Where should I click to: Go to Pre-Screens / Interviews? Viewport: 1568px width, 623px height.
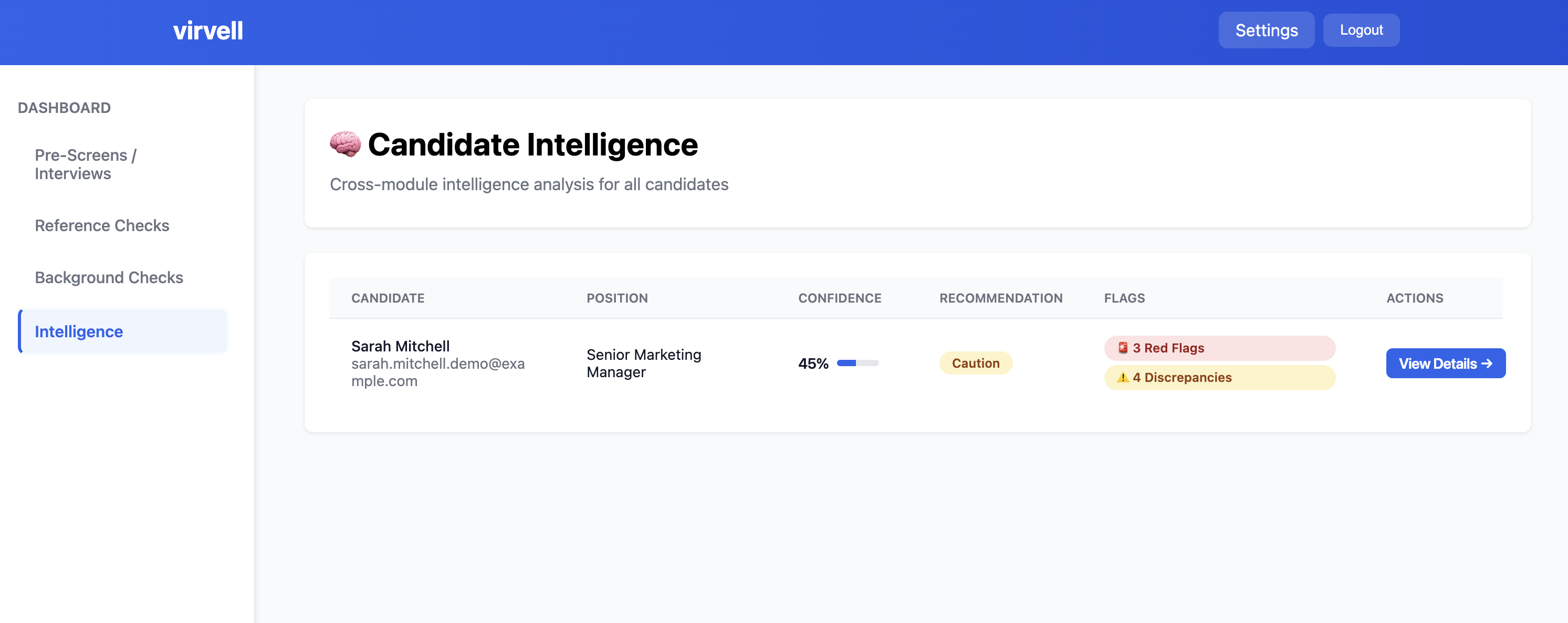pos(85,164)
